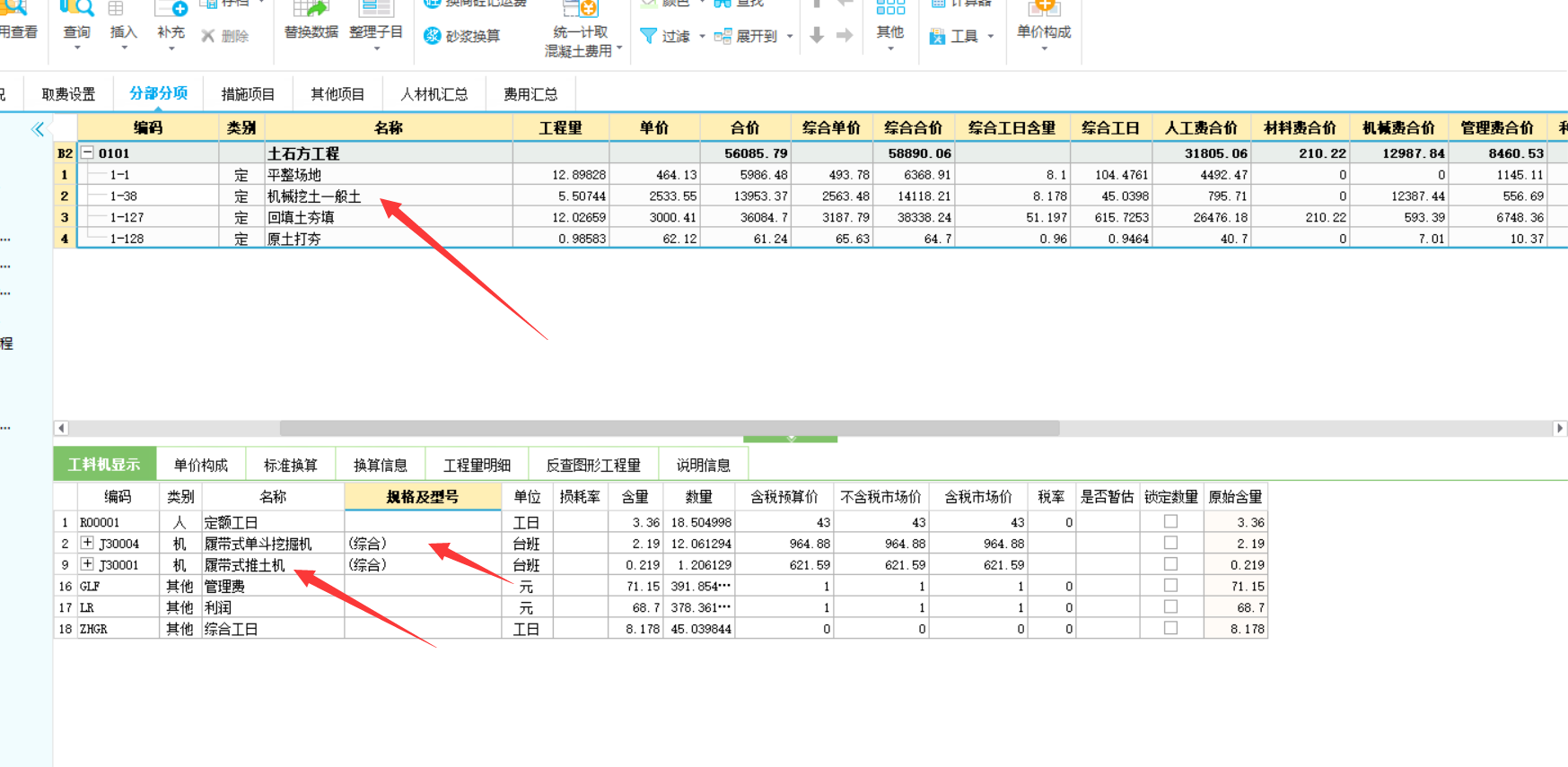Open the 其他项目 tab

pyautogui.click(x=337, y=94)
